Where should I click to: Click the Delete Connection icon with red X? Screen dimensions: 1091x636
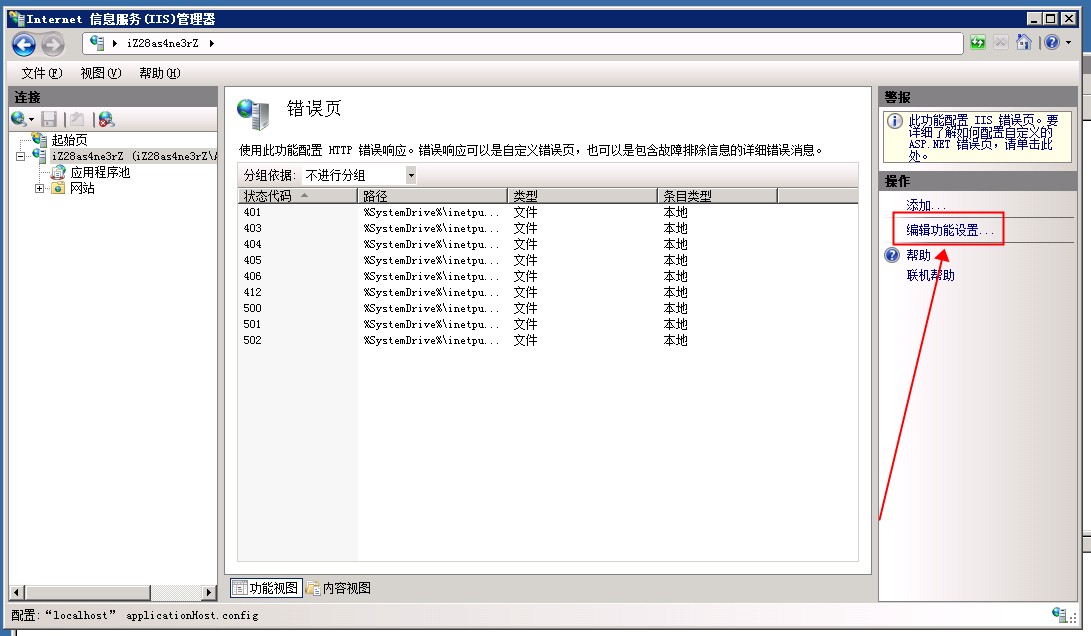click(x=106, y=119)
